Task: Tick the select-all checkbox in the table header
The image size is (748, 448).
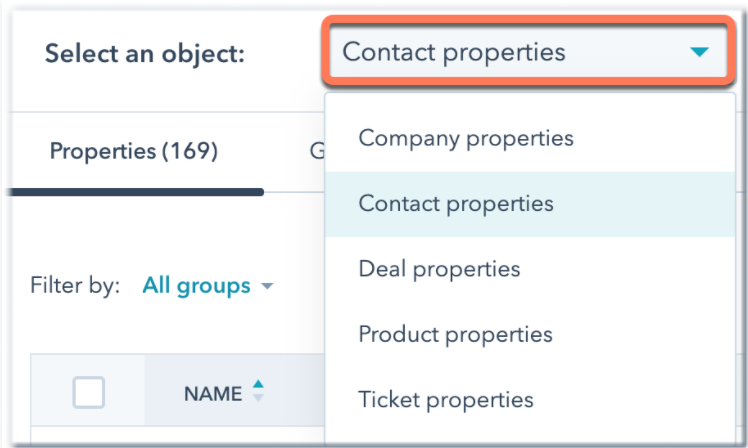Action: 88,393
